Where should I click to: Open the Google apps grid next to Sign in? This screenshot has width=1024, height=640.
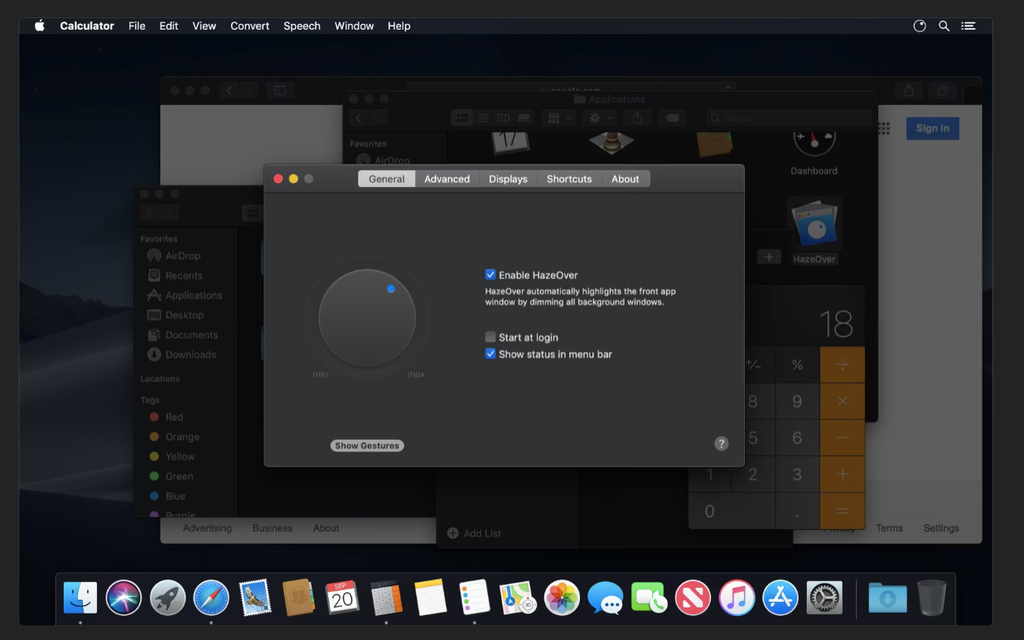tap(884, 129)
